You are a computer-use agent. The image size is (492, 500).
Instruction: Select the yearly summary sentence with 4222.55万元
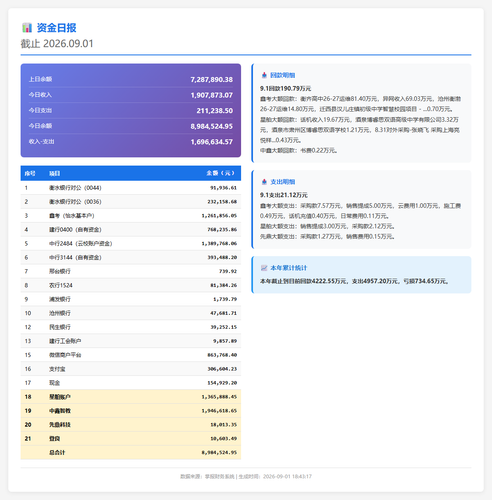tap(354, 281)
